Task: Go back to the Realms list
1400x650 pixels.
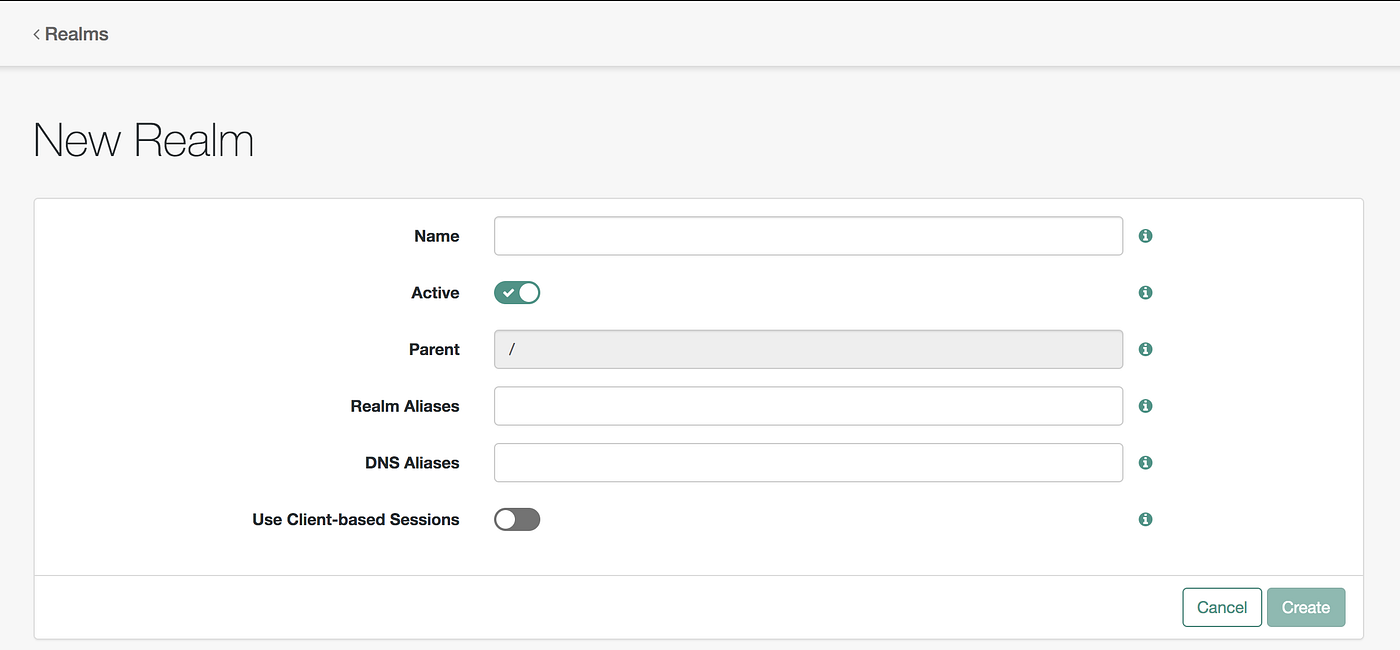Action: pyautogui.click(x=71, y=34)
